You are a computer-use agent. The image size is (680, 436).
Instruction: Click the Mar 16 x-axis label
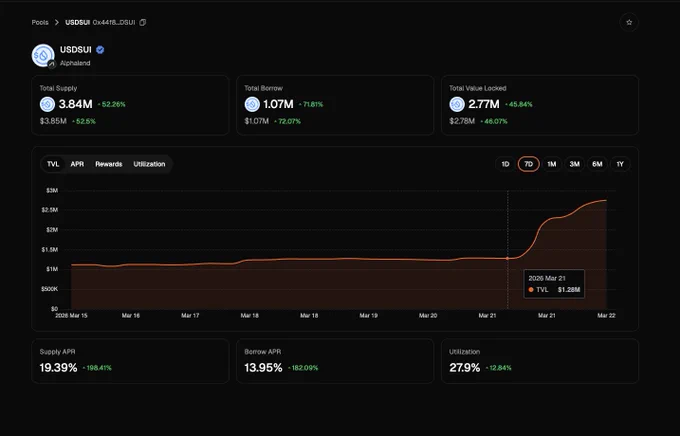[x=131, y=315]
